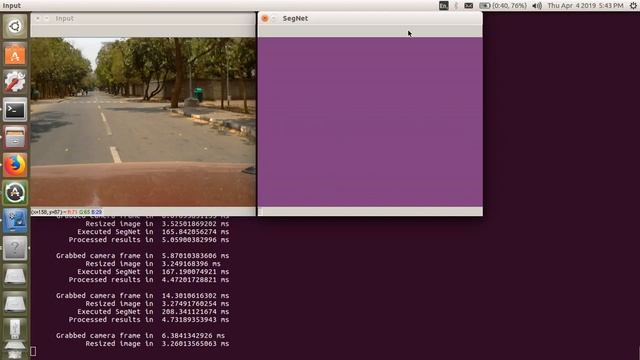Open the Files cabinet icon in dock
This screenshot has width=640, height=360.
(15, 138)
